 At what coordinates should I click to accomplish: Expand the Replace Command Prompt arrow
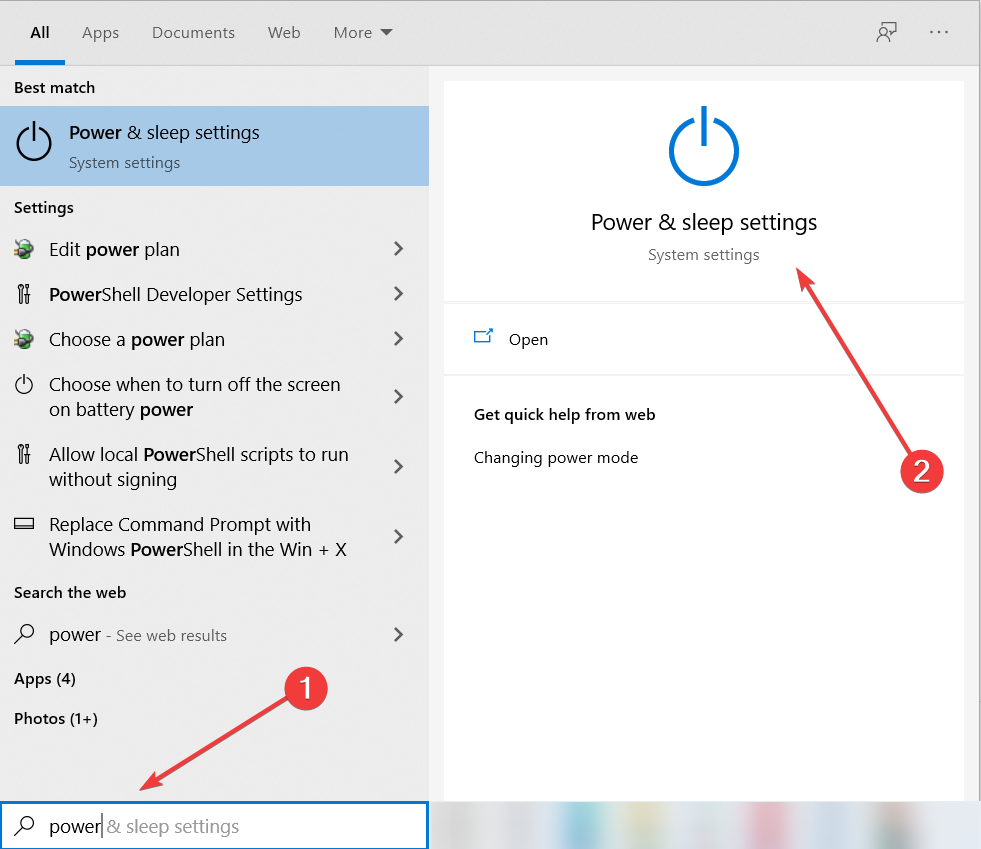click(399, 537)
